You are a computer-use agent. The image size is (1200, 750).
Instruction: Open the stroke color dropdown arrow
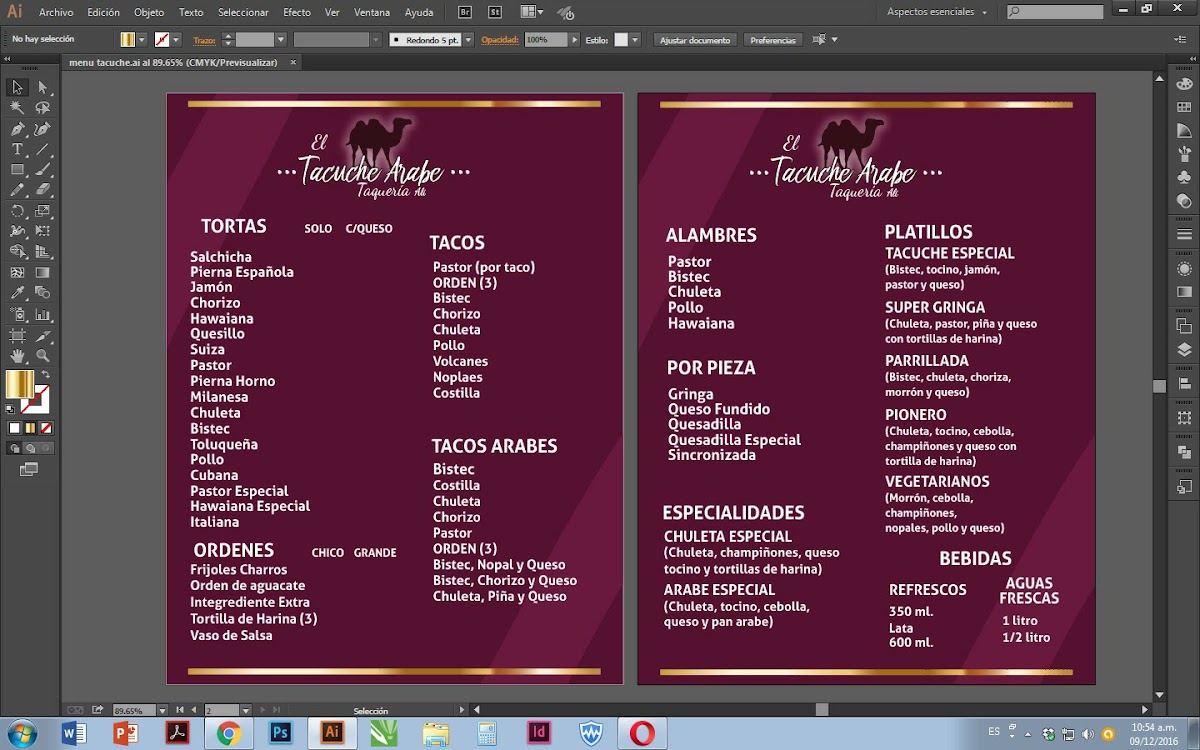pos(177,40)
